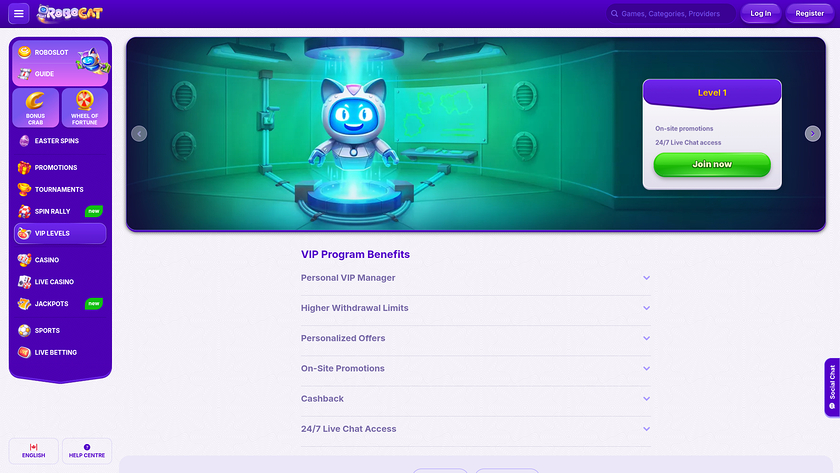Click 'On-site promotions' card text
Screen dimensions: 840x473
(x=684, y=129)
